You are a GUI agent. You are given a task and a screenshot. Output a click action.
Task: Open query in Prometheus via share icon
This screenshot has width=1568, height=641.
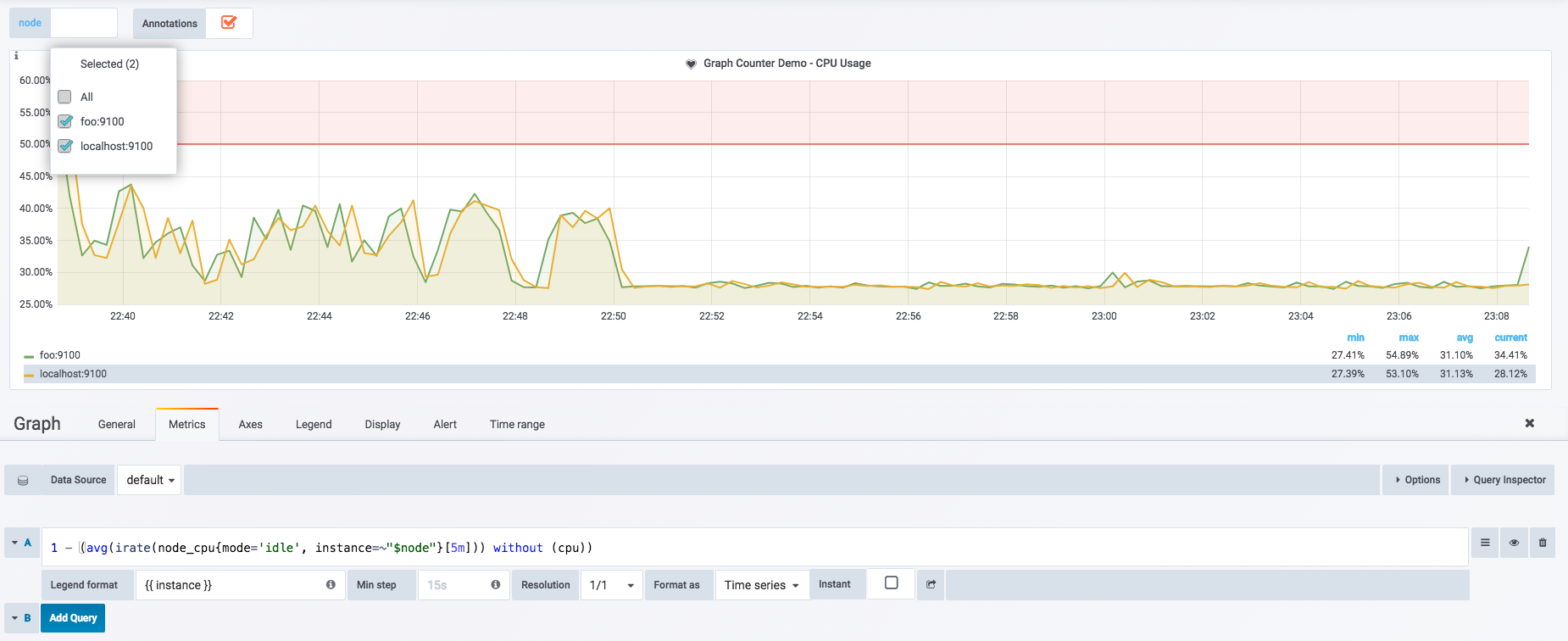coord(931,585)
